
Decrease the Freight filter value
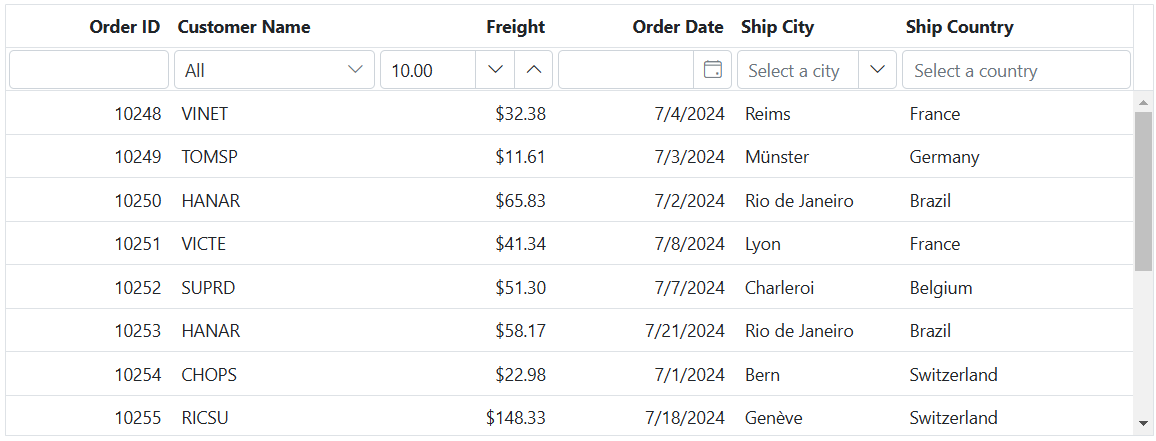coord(495,70)
